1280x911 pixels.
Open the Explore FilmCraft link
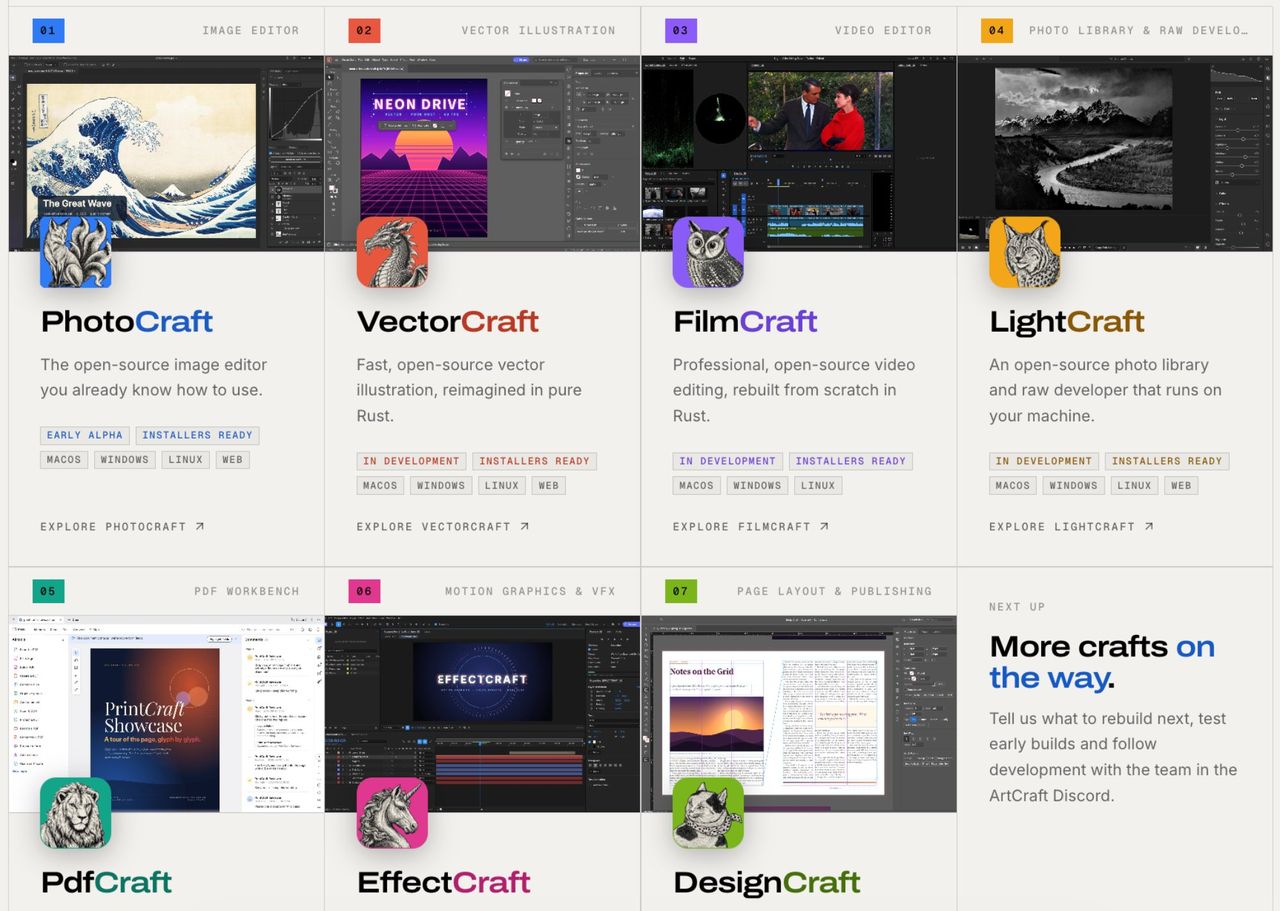pyautogui.click(x=751, y=526)
